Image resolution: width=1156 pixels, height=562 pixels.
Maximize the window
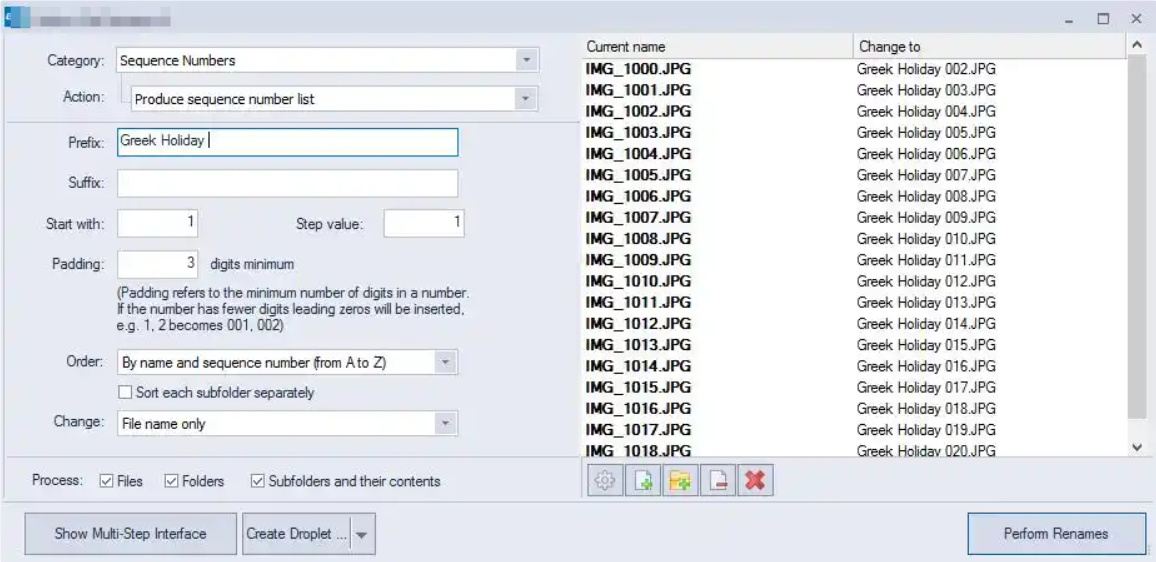(1103, 19)
